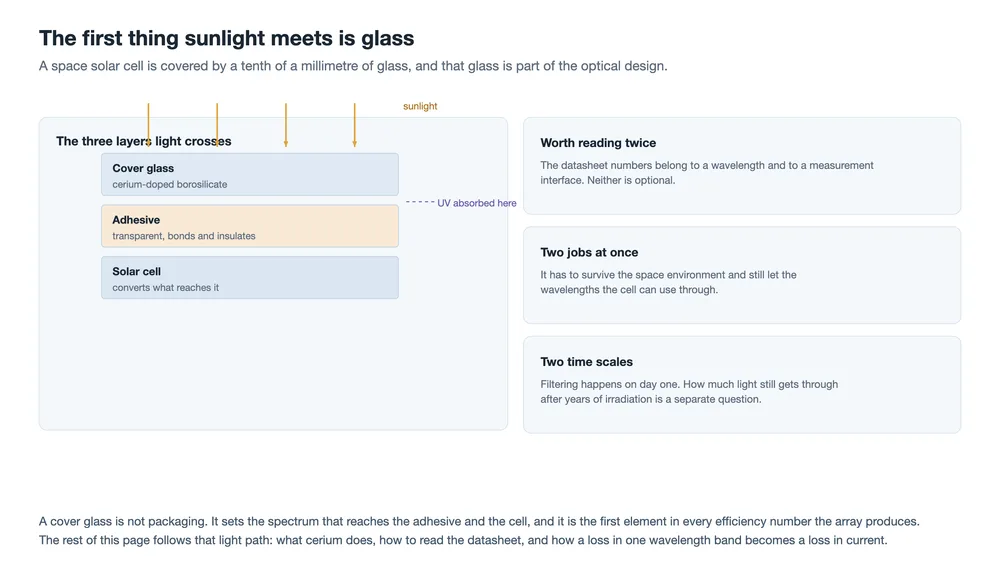Click the 'Filtering happens on day one' text

click(x=689, y=391)
